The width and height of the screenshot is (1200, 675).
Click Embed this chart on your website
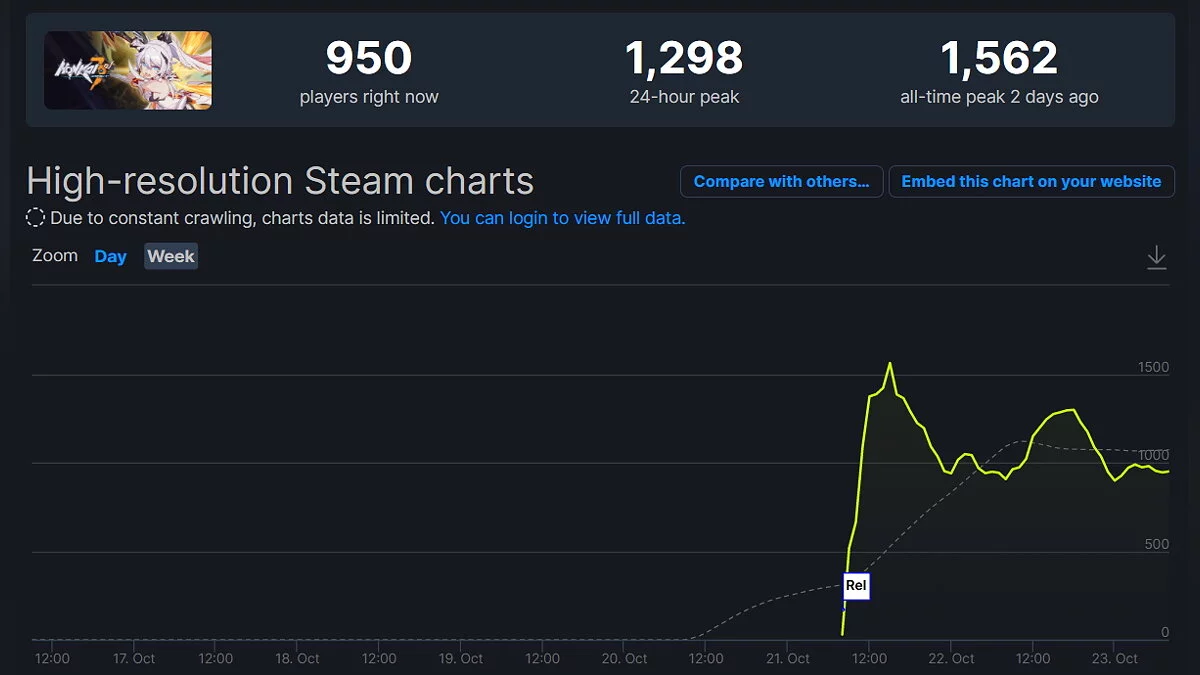pyautogui.click(x=1031, y=182)
